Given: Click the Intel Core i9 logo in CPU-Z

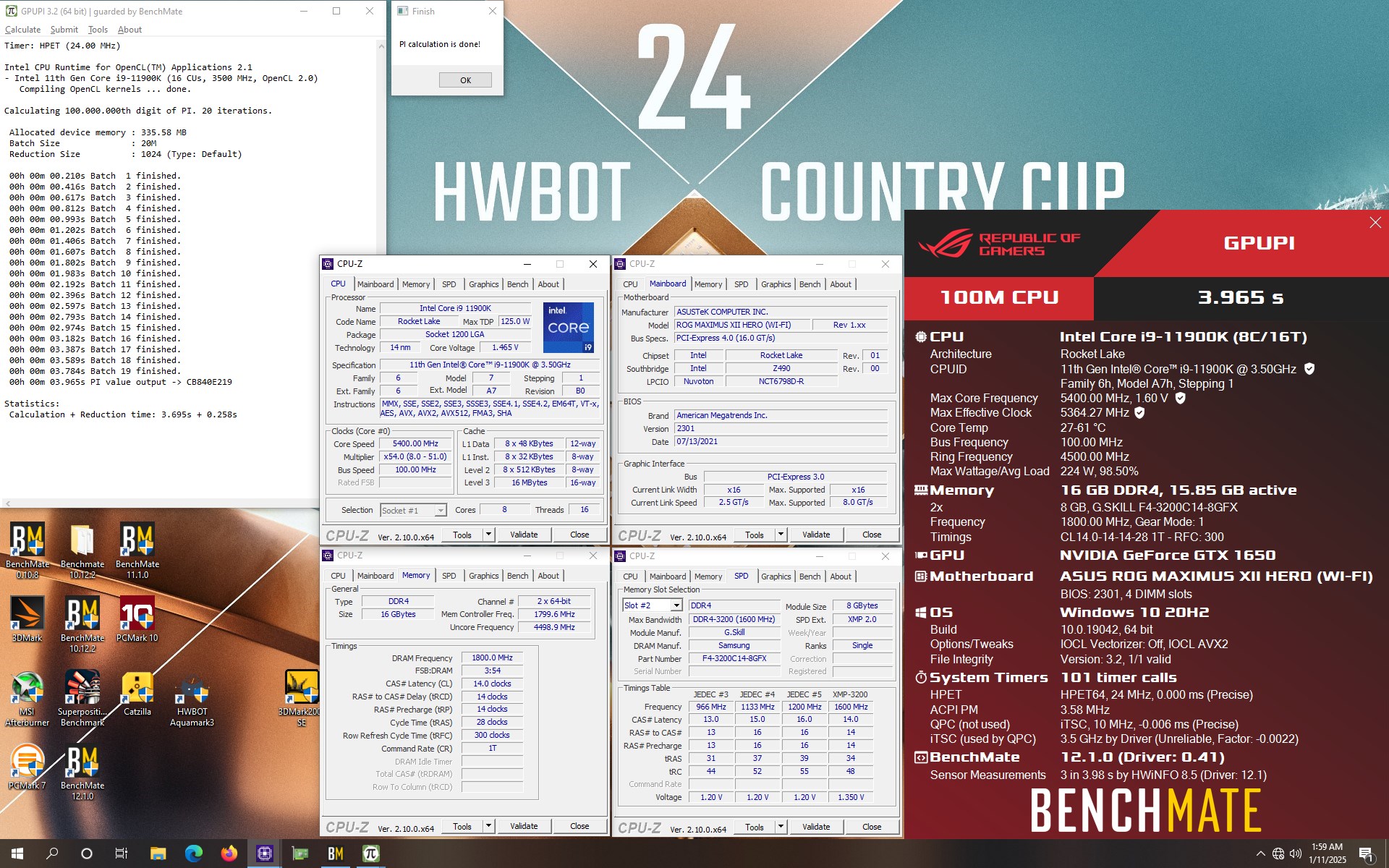Looking at the screenshot, I should click(x=568, y=328).
